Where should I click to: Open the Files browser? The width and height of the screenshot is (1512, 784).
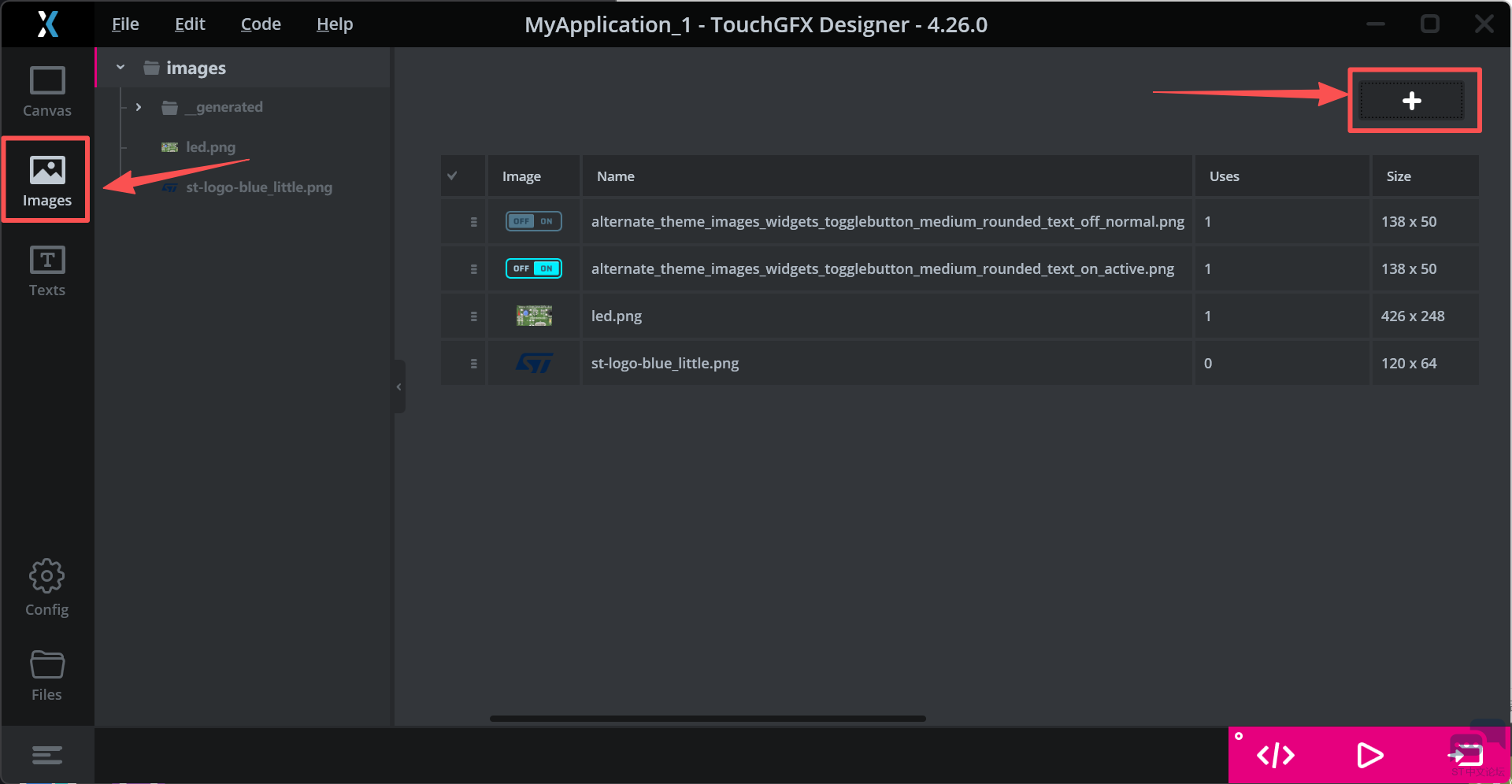point(46,675)
